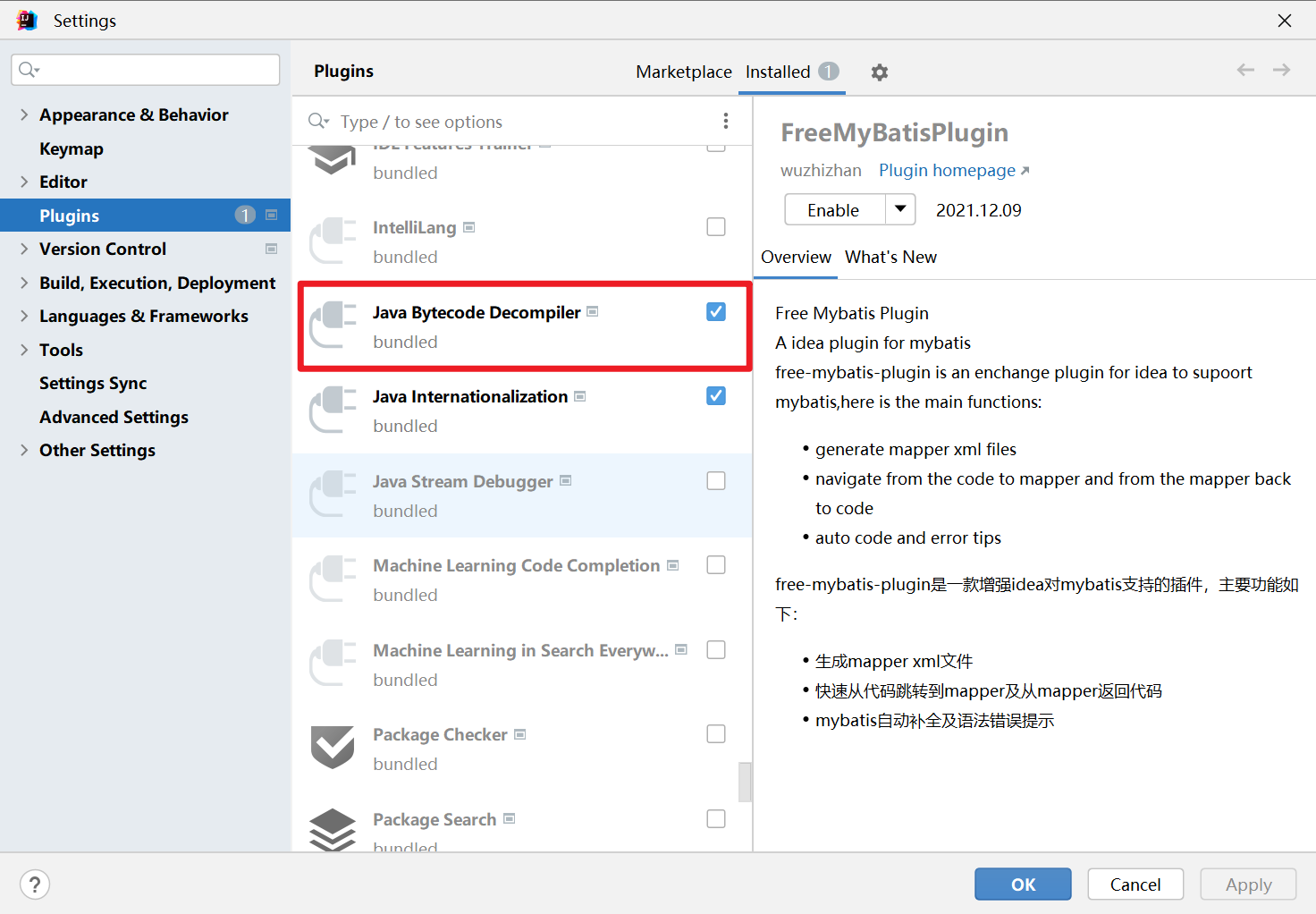The image size is (1316, 914).
Task: Click the Package Checker plugin icon
Action: 333,748
